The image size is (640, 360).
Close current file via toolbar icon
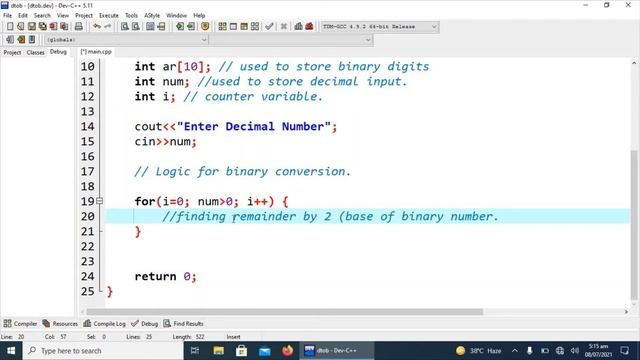pyautogui.click(x=53, y=27)
